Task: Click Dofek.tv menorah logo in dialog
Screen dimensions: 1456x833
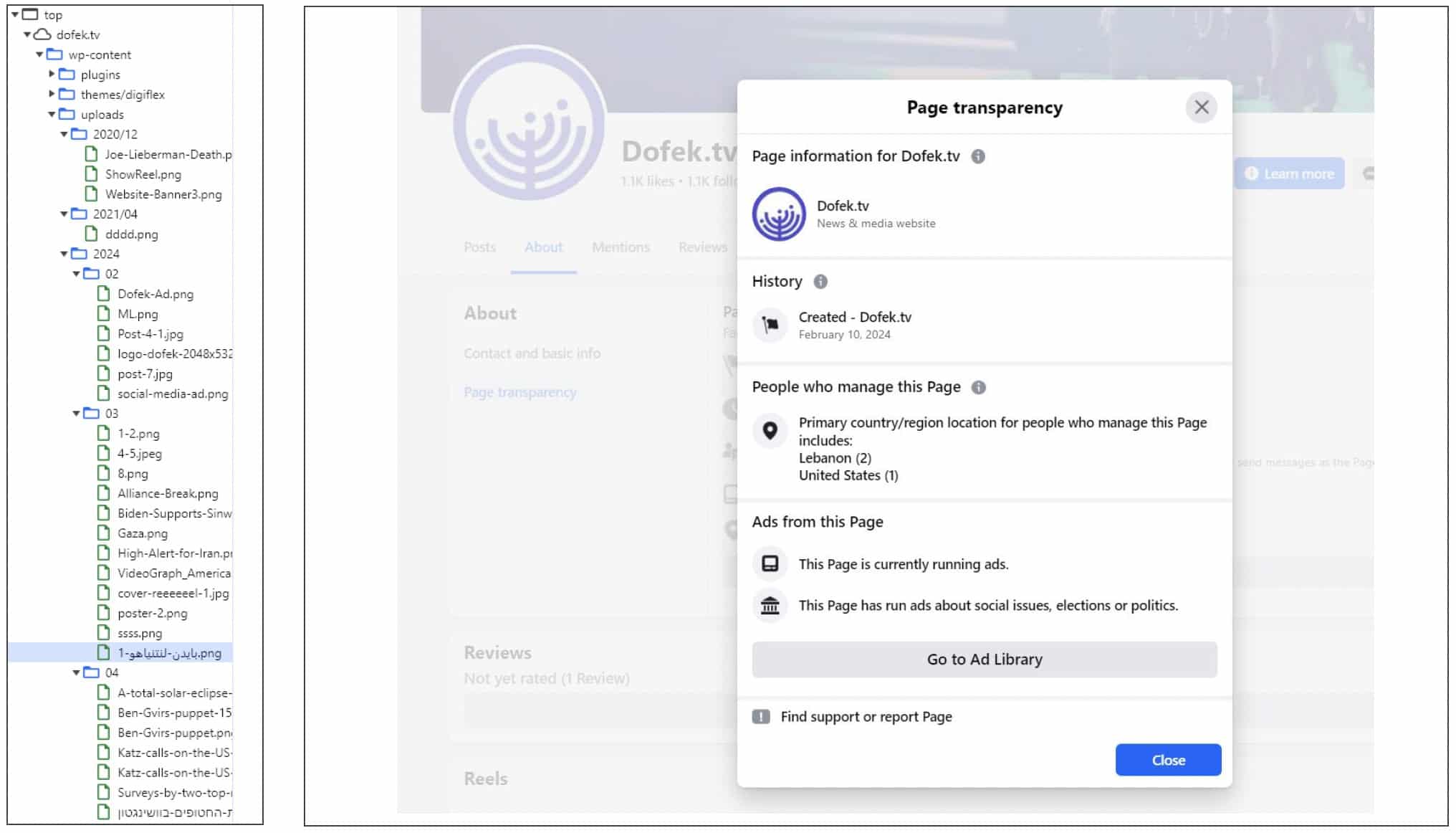Action: tap(779, 214)
